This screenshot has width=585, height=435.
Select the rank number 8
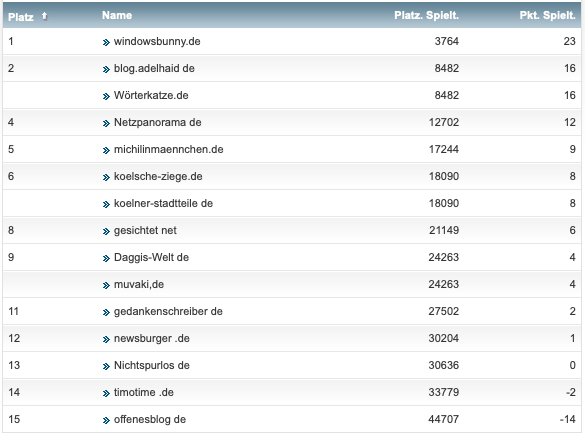pos(11,230)
